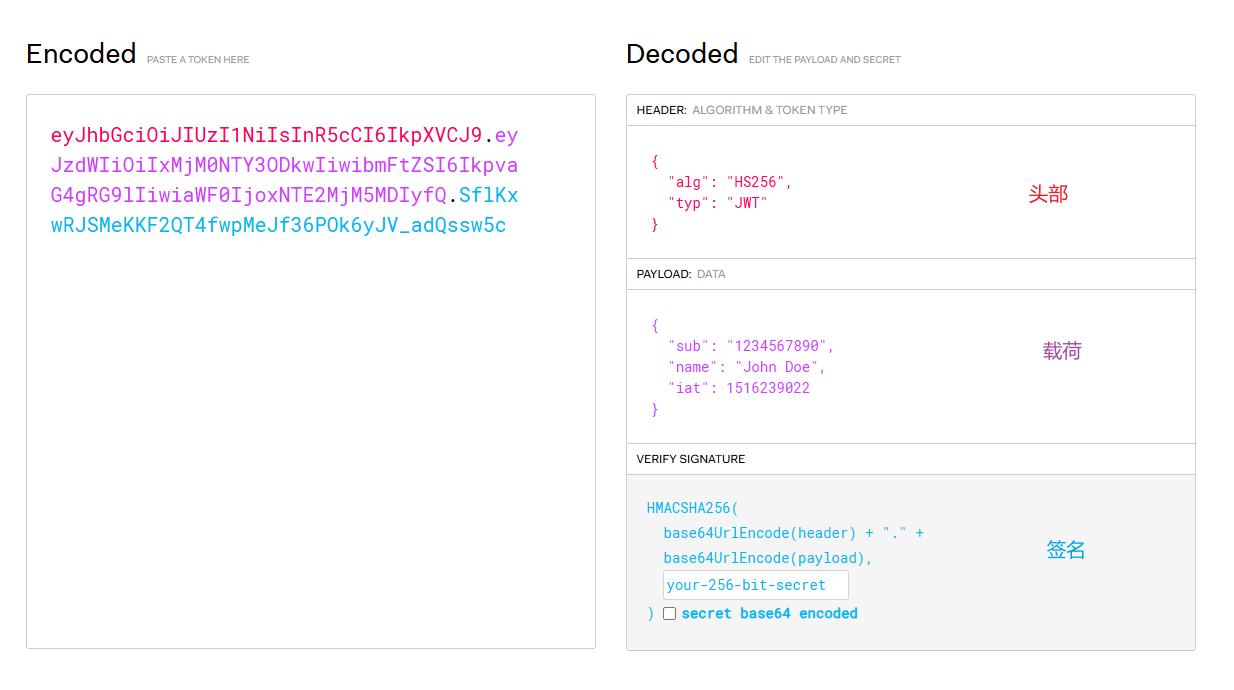Click the purple token line starting JzdWIiOiIx
The image size is (1234, 690).
pos(285,165)
